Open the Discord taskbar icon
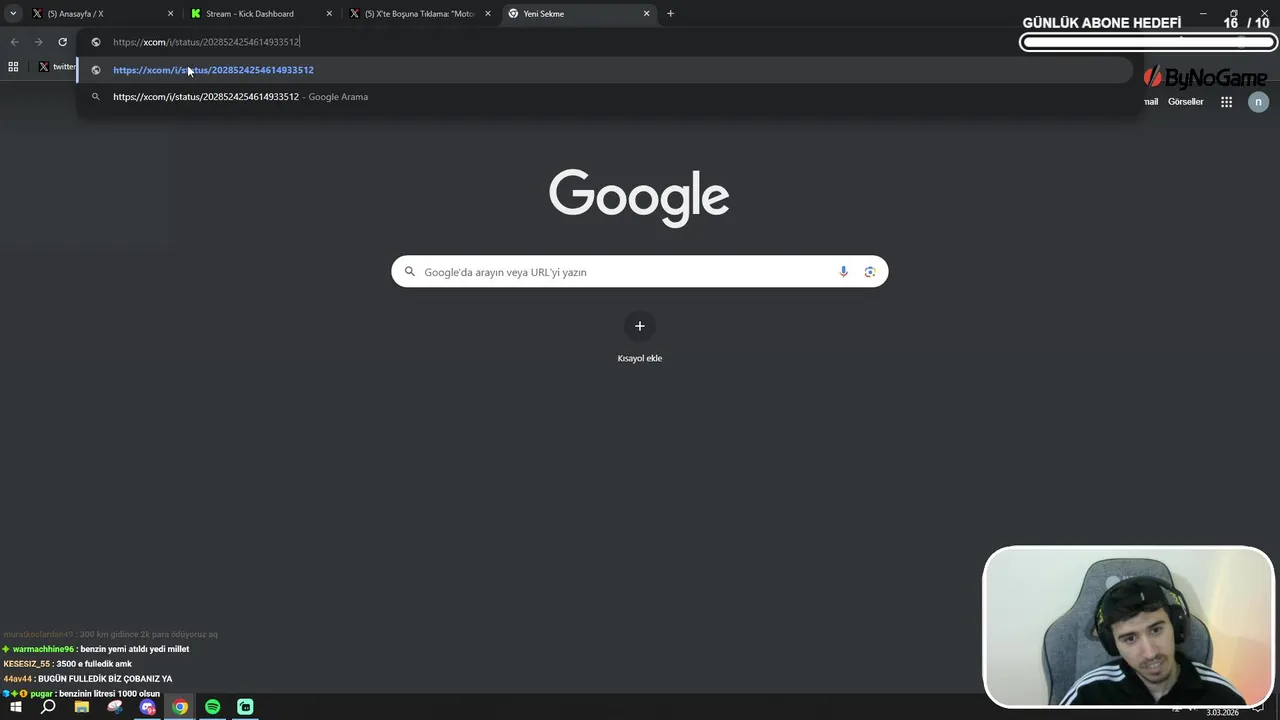This screenshot has width=1280, height=720. pyautogui.click(x=148, y=707)
